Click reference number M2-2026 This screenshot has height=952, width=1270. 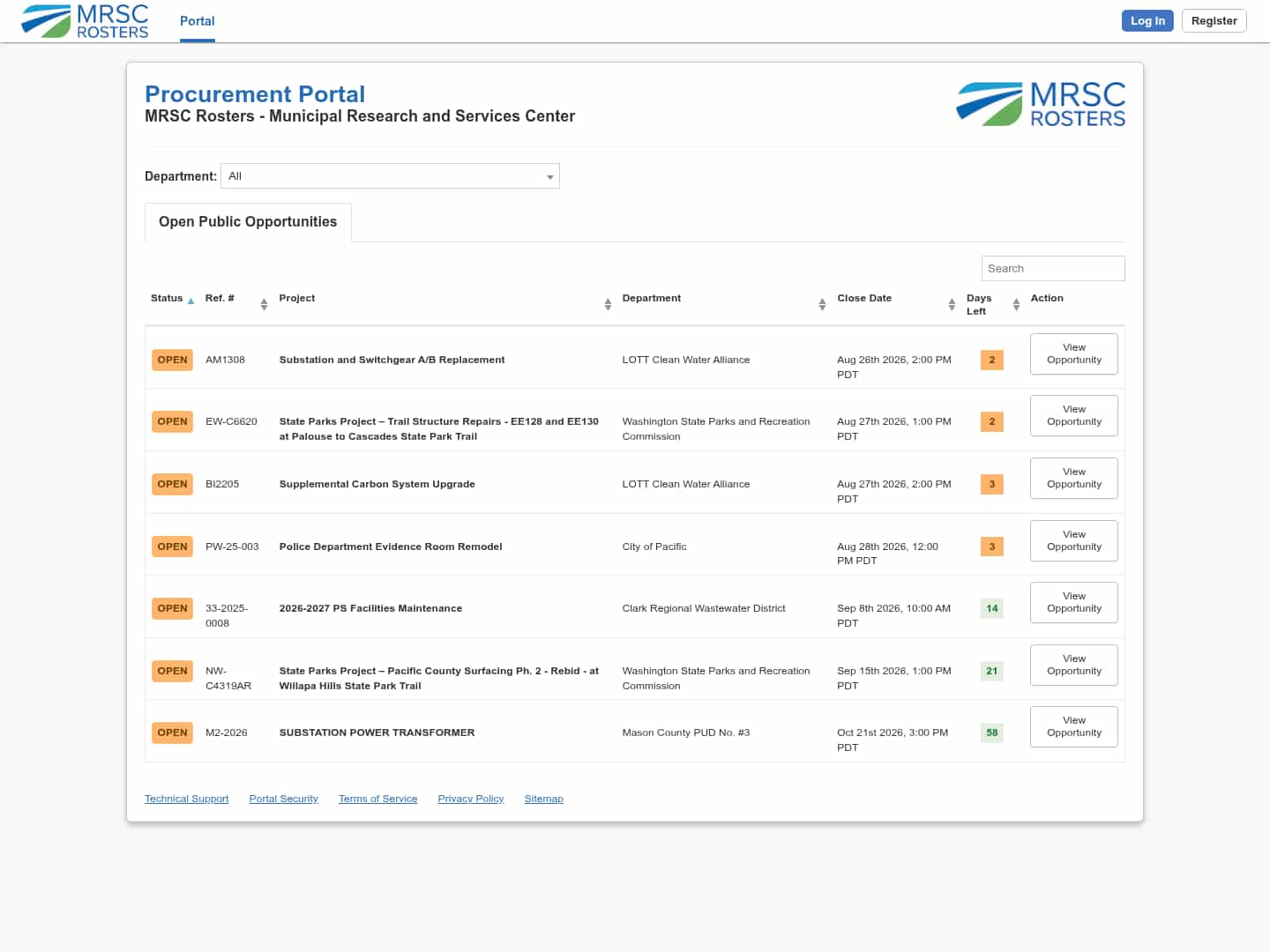[227, 733]
